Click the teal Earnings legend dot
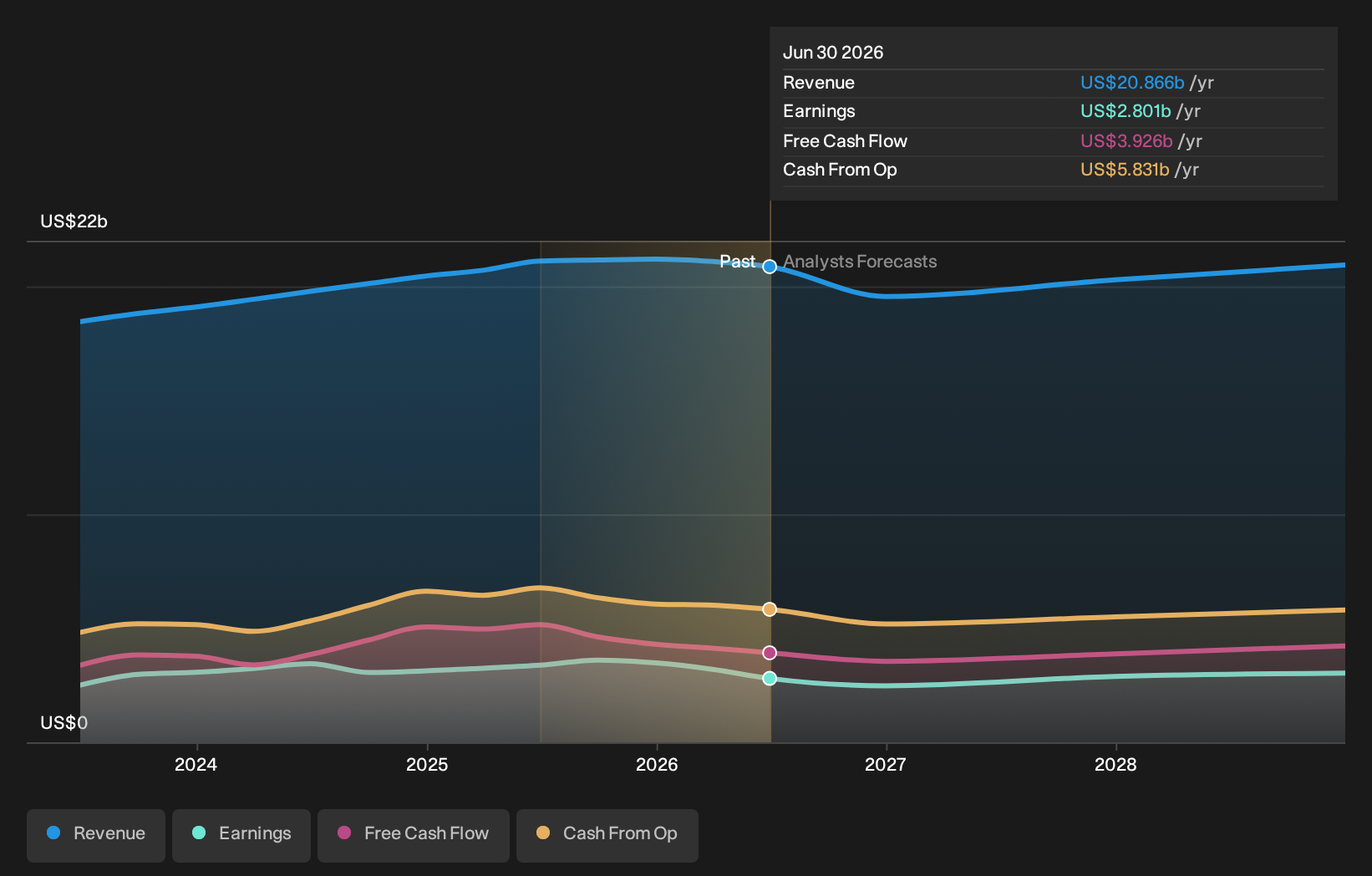Screen dimensions: 1372x876 click(x=199, y=833)
